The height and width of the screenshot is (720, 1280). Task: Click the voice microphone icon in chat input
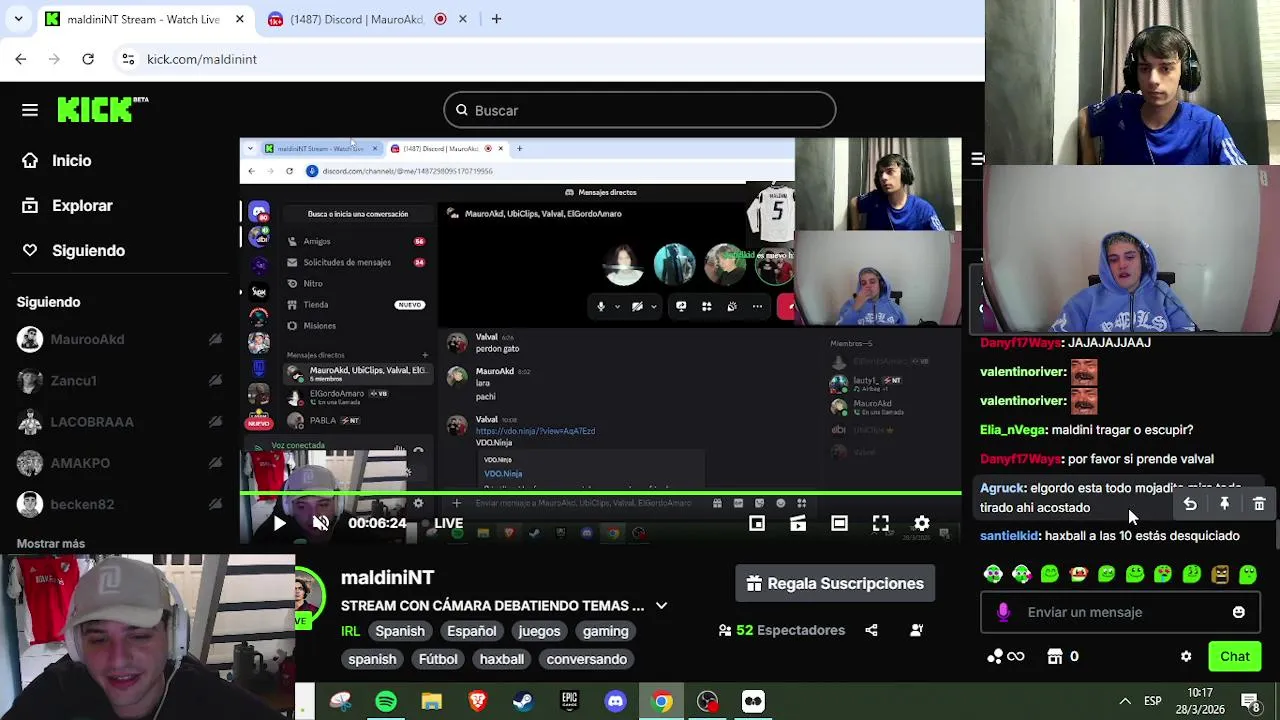point(1003,612)
